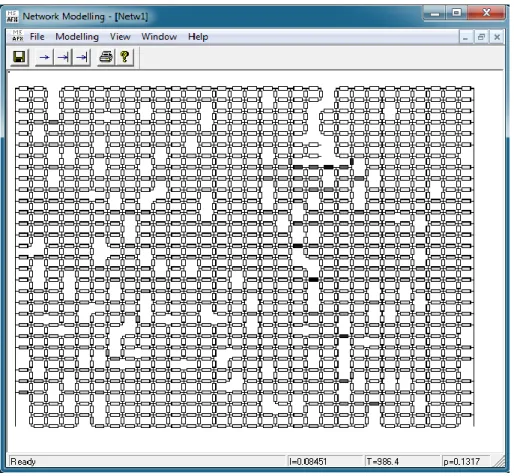Open the Window menu

(x=159, y=36)
